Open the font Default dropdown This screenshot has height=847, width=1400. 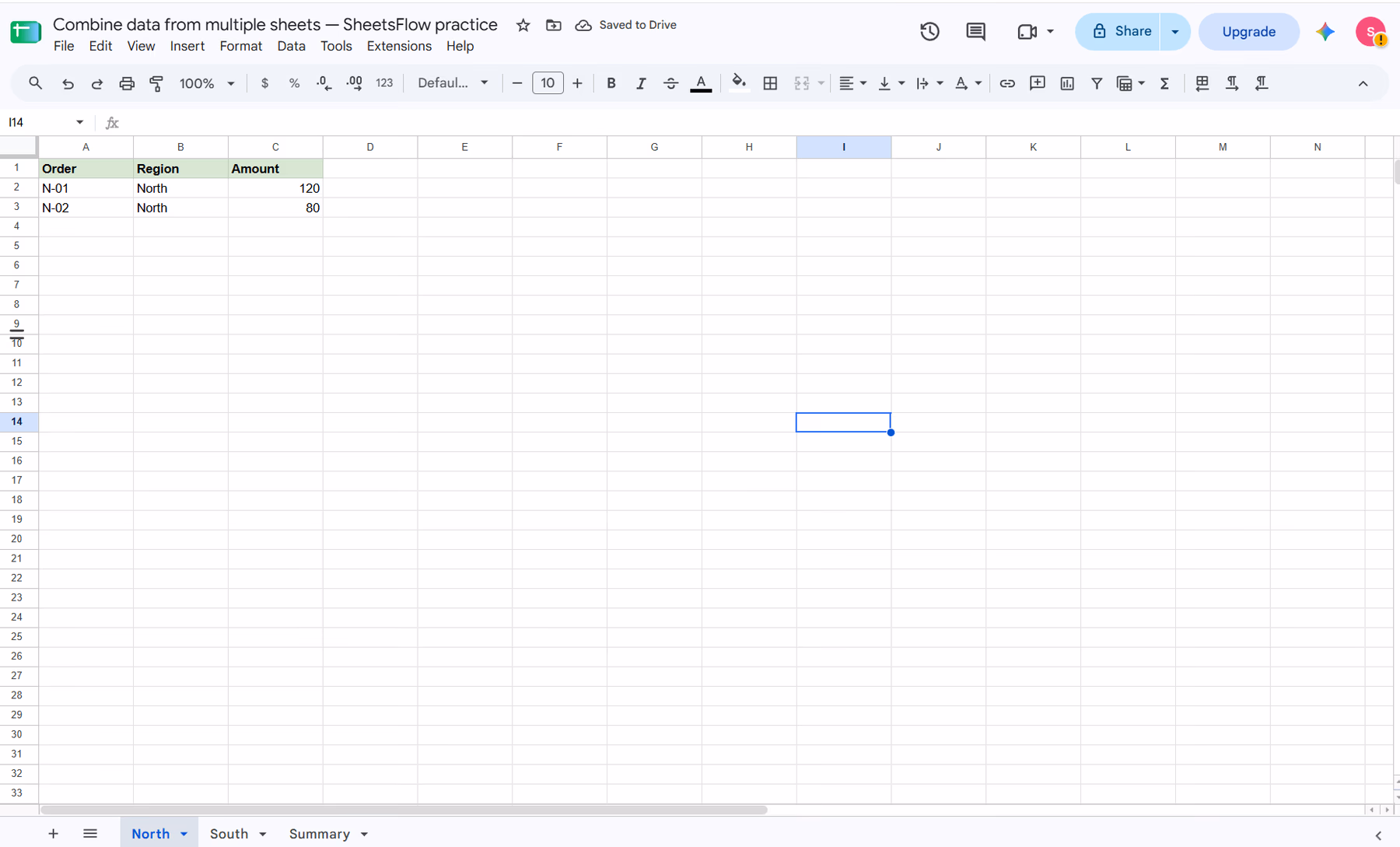pos(453,83)
